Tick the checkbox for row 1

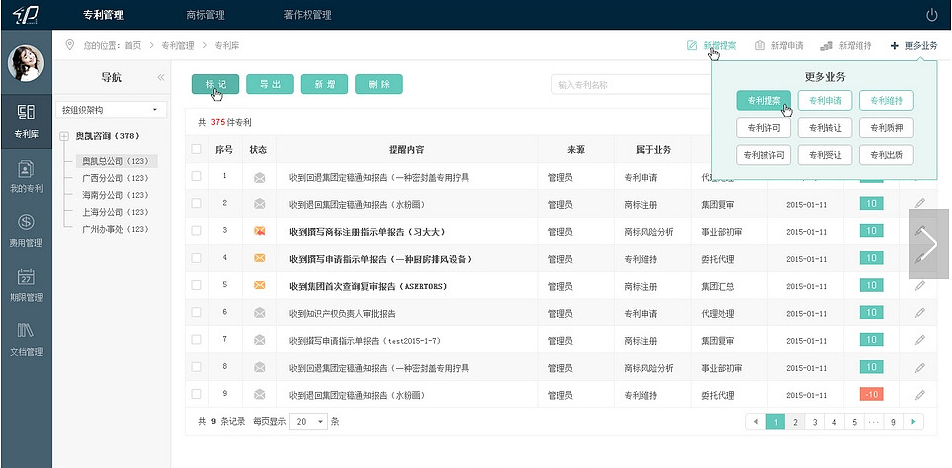[x=197, y=176]
